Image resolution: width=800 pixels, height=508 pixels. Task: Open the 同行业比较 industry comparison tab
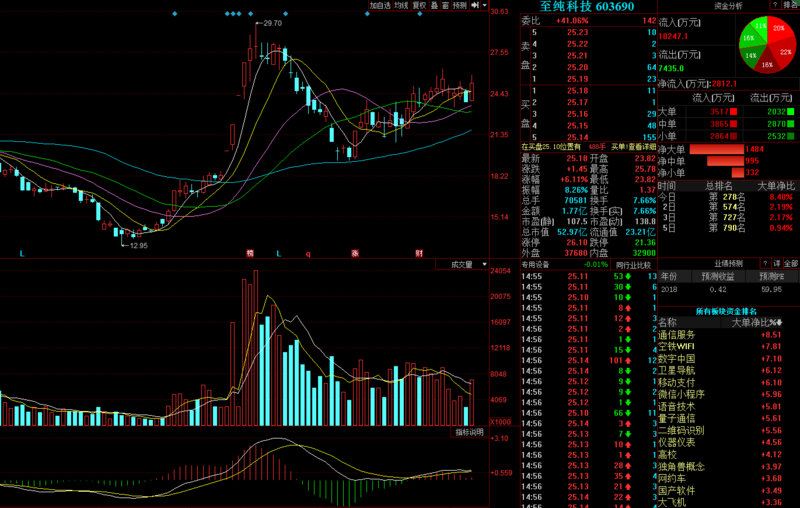[x=632, y=264]
